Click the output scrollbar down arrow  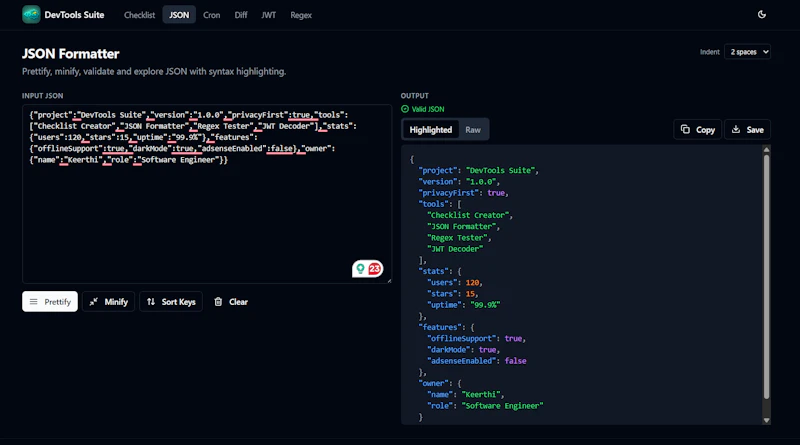click(766, 420)
